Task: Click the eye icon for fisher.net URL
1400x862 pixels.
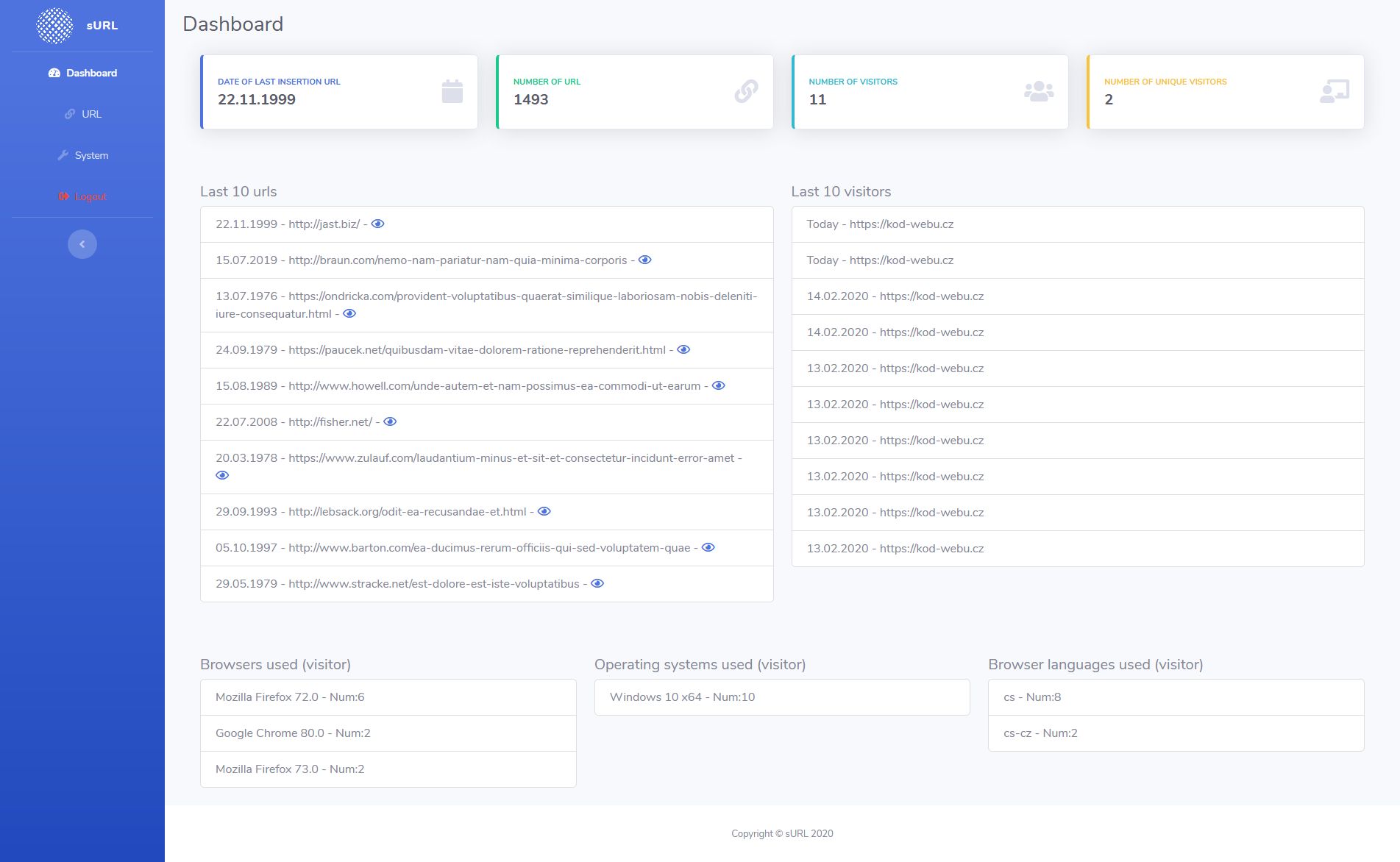Action: 390,421
